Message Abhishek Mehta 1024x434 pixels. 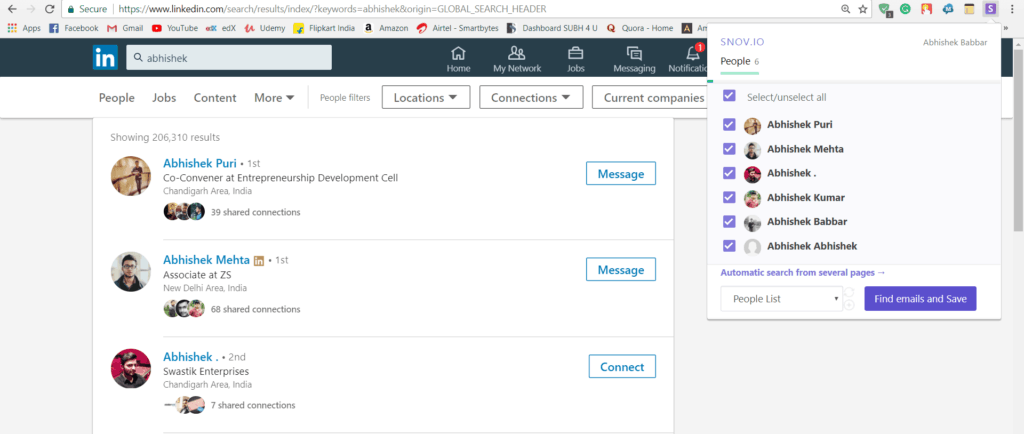621,270
